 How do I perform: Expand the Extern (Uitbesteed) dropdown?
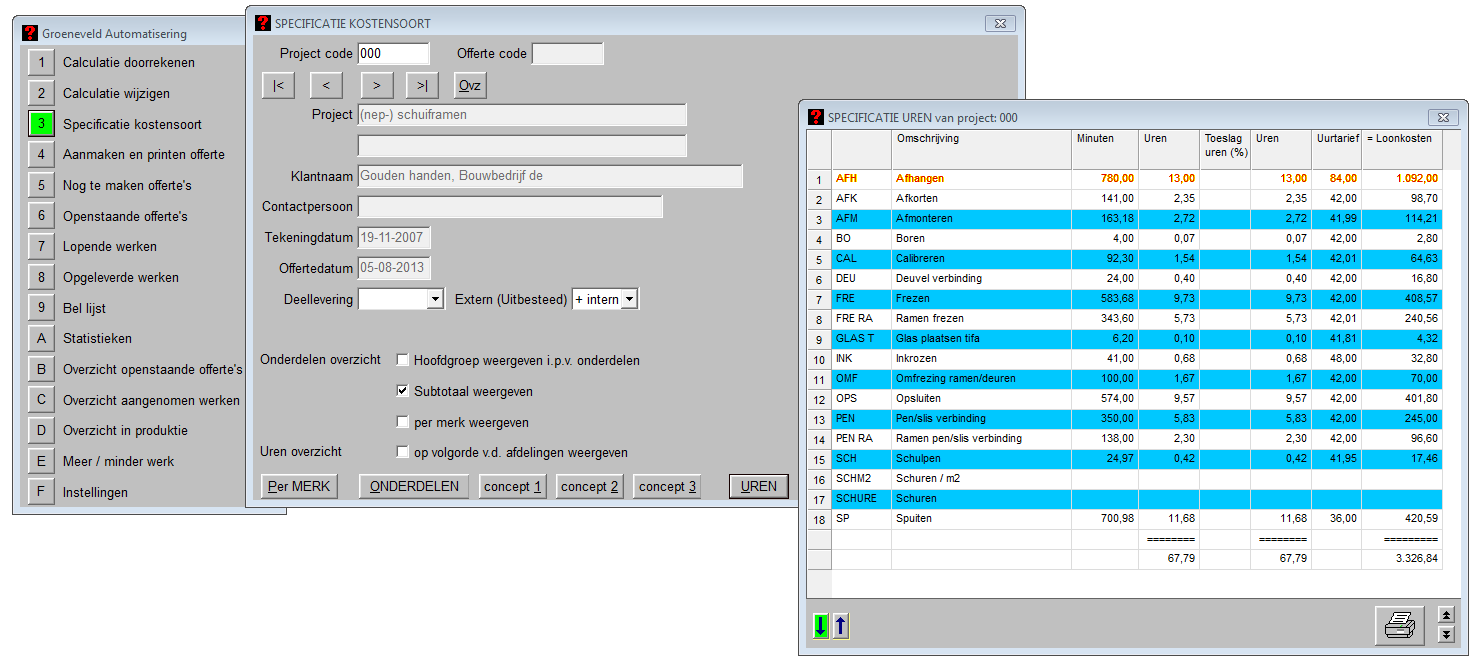coord(629,300)
